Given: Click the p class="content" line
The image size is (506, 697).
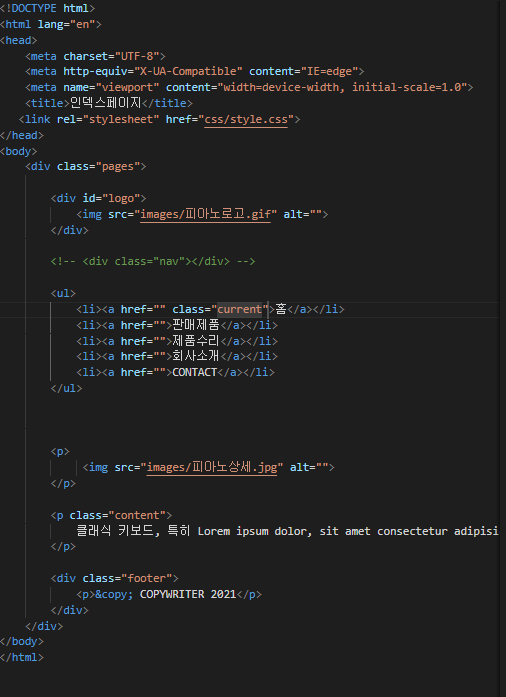Looking at the screenshot, I should click(111, 515).
